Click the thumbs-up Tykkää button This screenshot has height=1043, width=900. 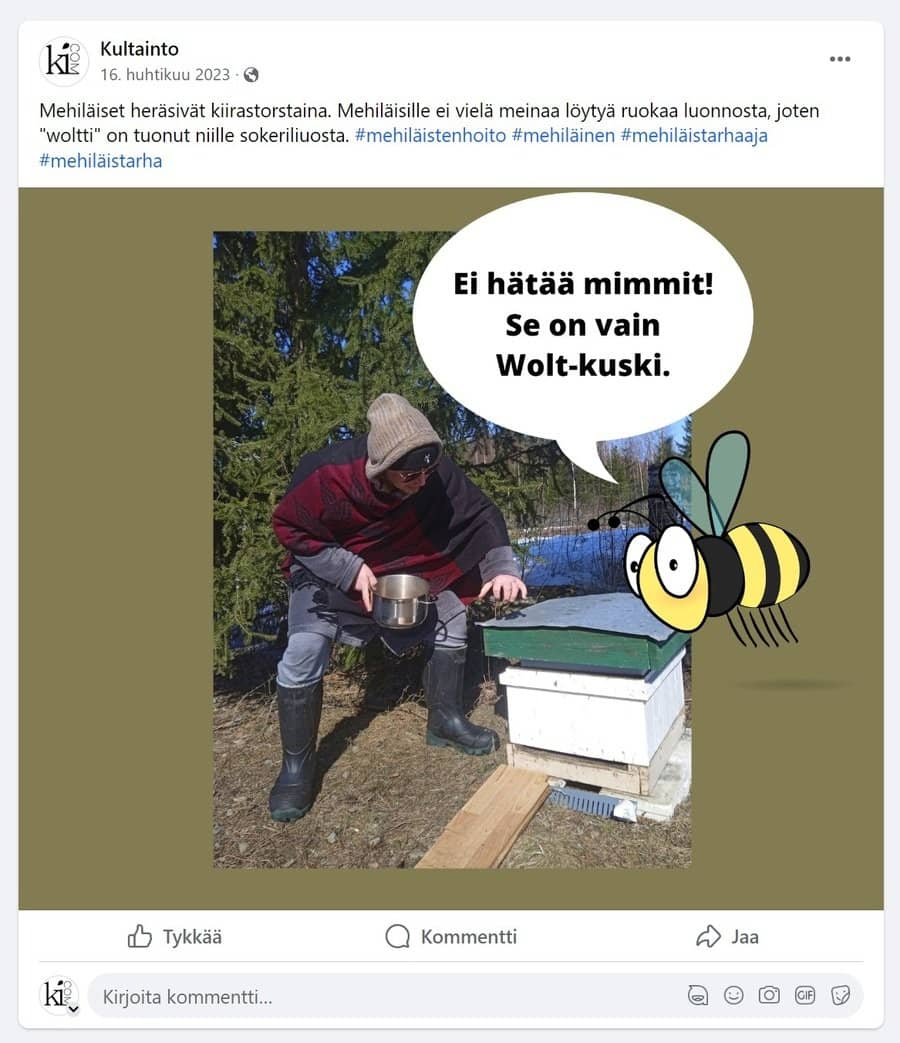click(x=174, y=937)
